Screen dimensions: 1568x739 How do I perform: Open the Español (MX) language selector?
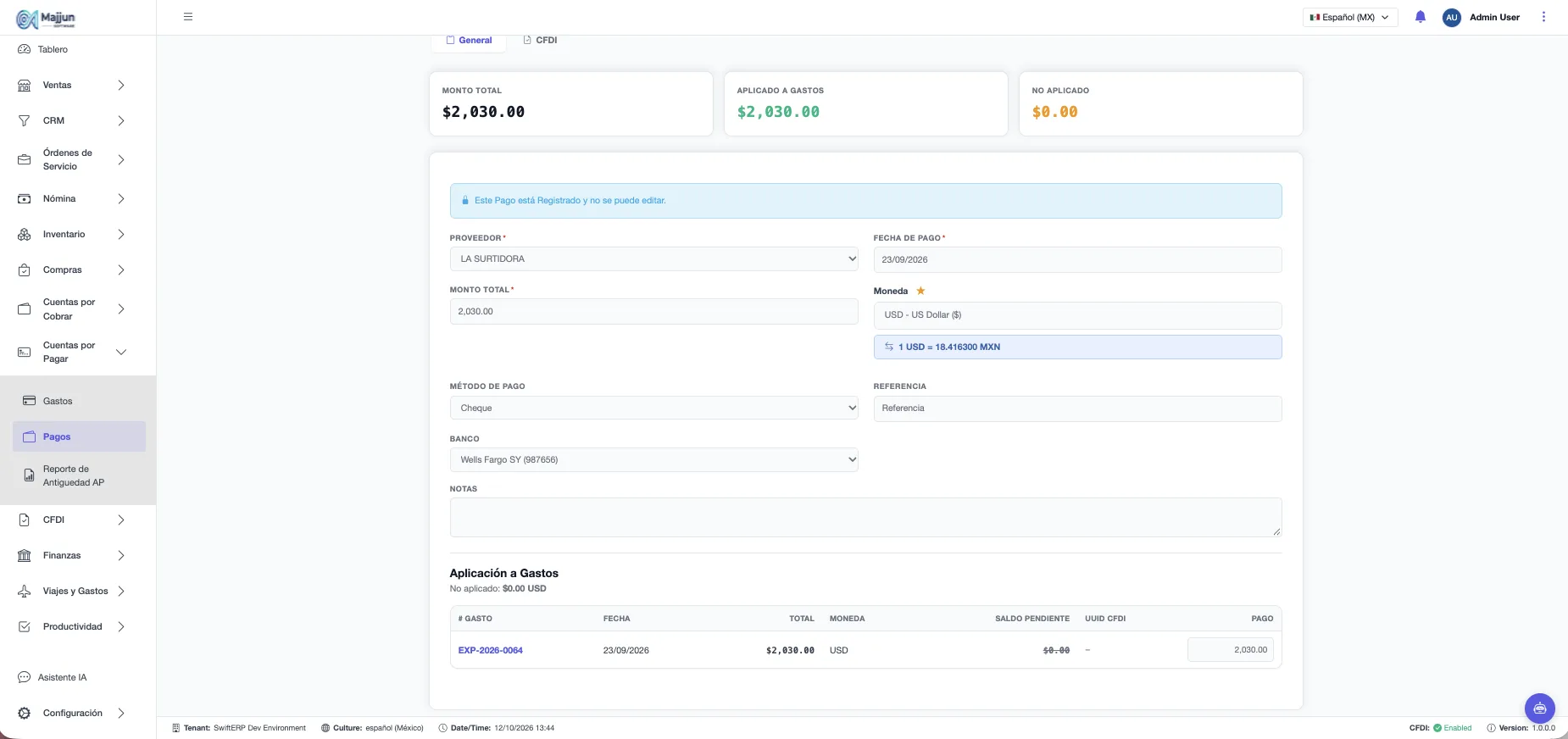pos(1349,17)
